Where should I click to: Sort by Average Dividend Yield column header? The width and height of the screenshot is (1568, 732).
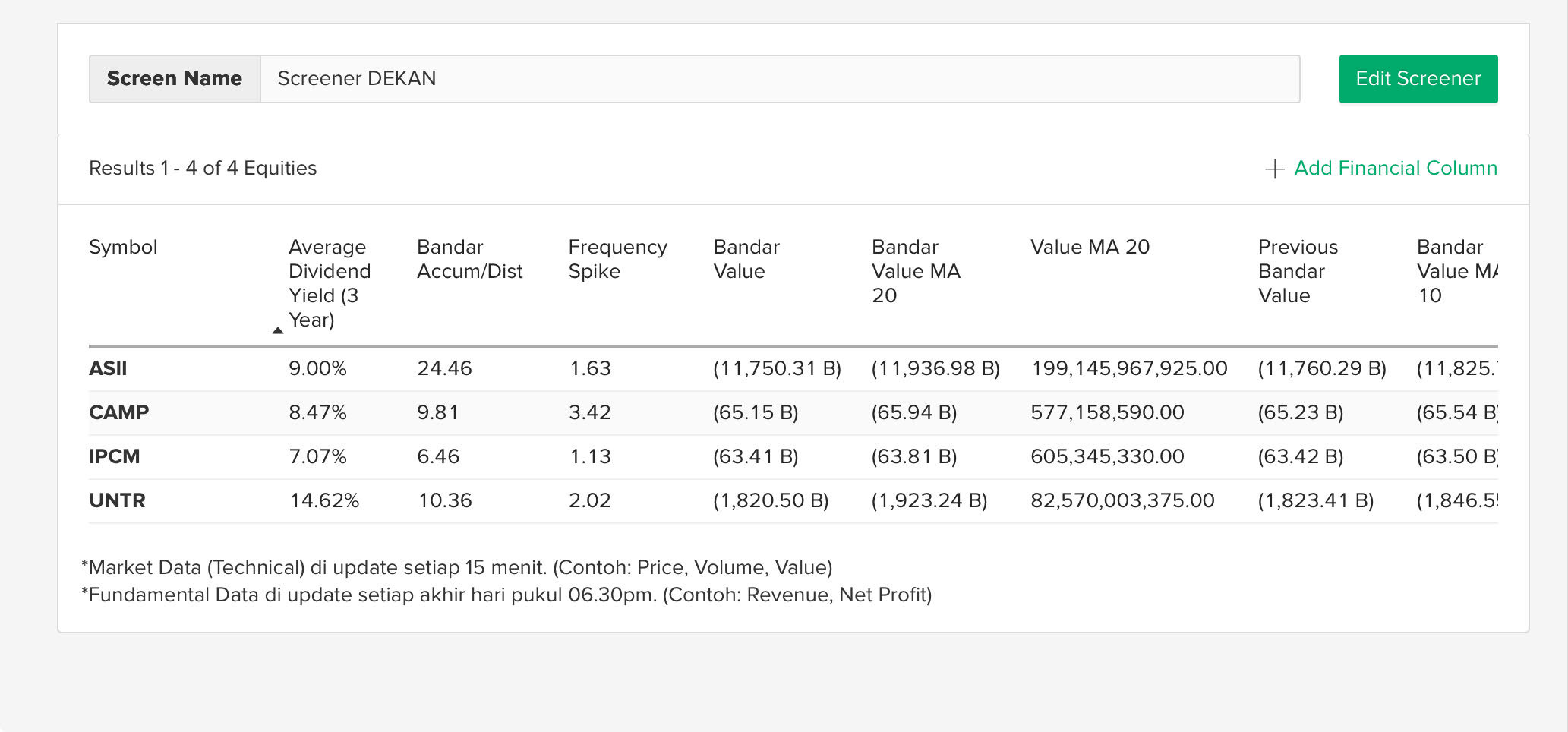(330, 283)
